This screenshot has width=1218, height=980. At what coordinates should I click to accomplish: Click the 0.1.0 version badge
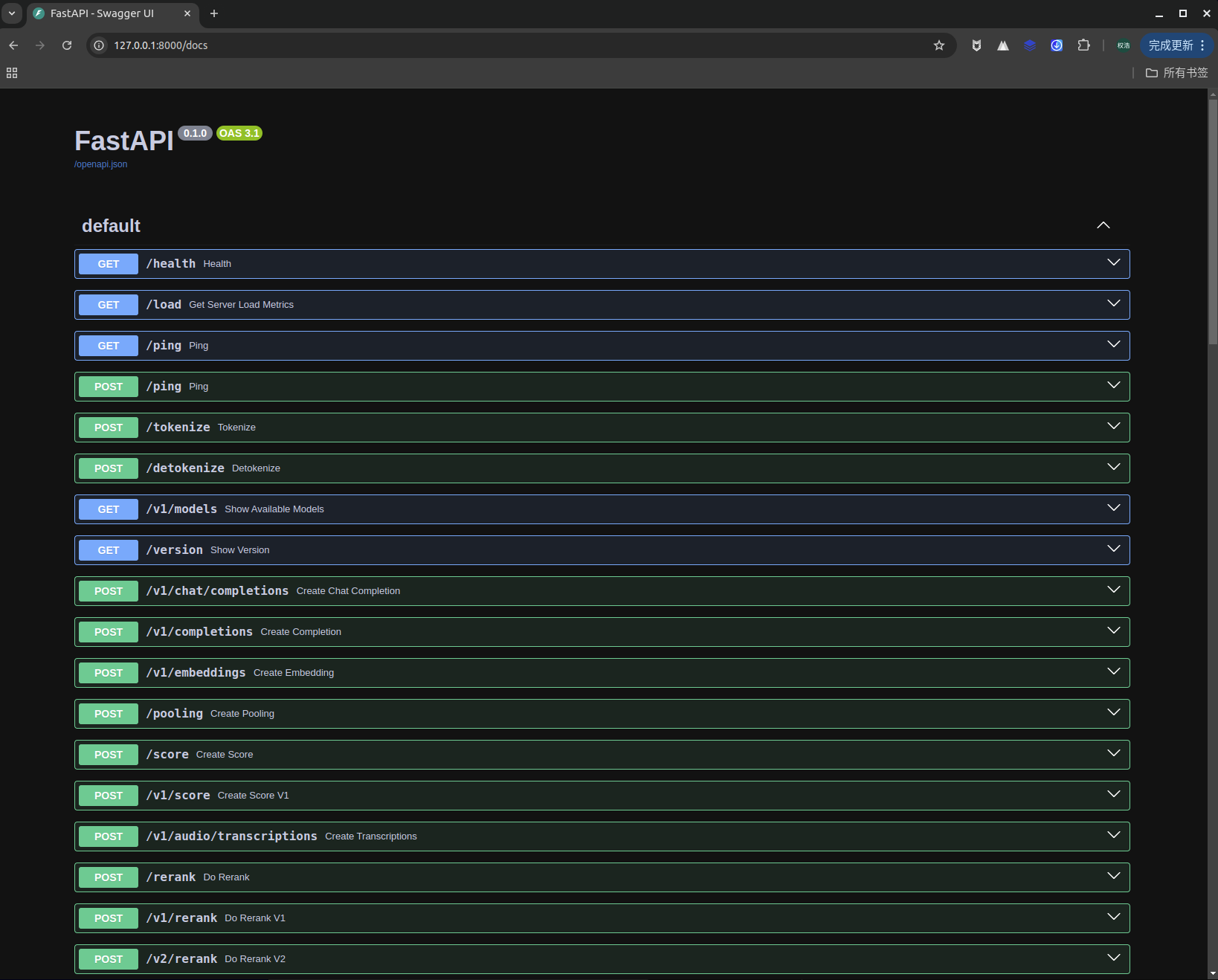click(196, 133)
